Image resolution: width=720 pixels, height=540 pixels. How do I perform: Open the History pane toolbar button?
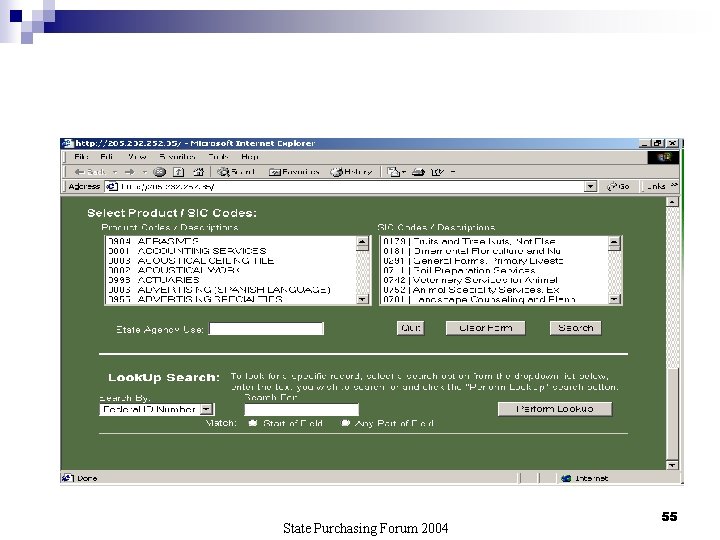pyautogui.click(x=351, y=172)
